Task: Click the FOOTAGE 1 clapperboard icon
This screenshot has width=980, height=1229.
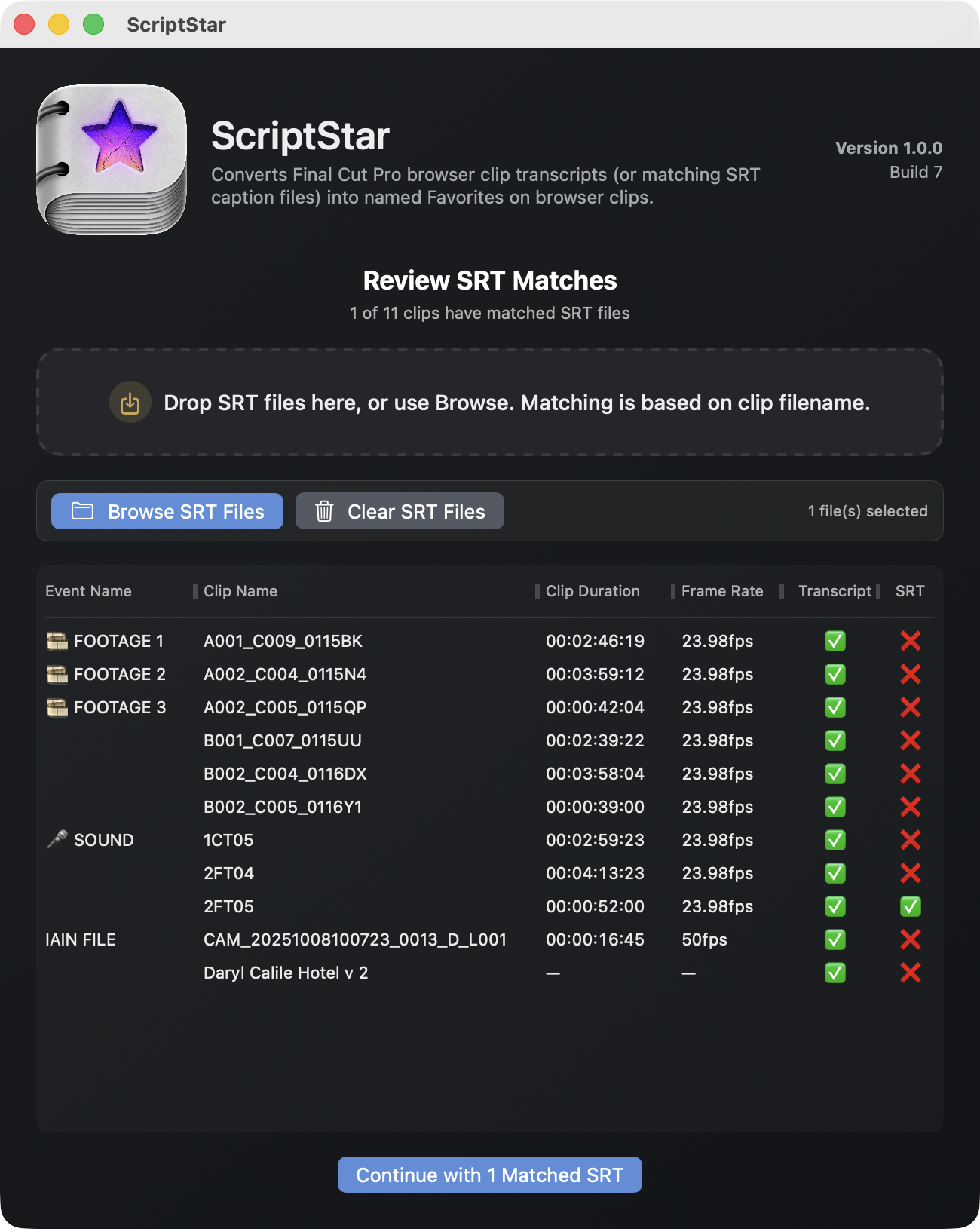Action: (57, 641)
